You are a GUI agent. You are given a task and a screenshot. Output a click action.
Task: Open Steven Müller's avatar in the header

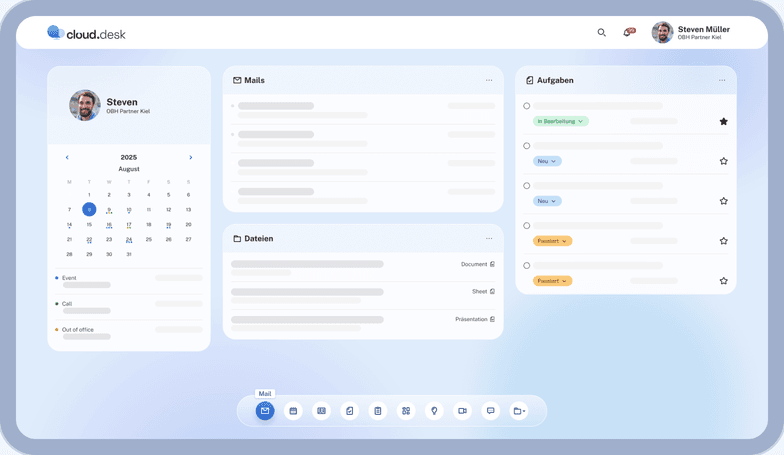coord(662,32)
